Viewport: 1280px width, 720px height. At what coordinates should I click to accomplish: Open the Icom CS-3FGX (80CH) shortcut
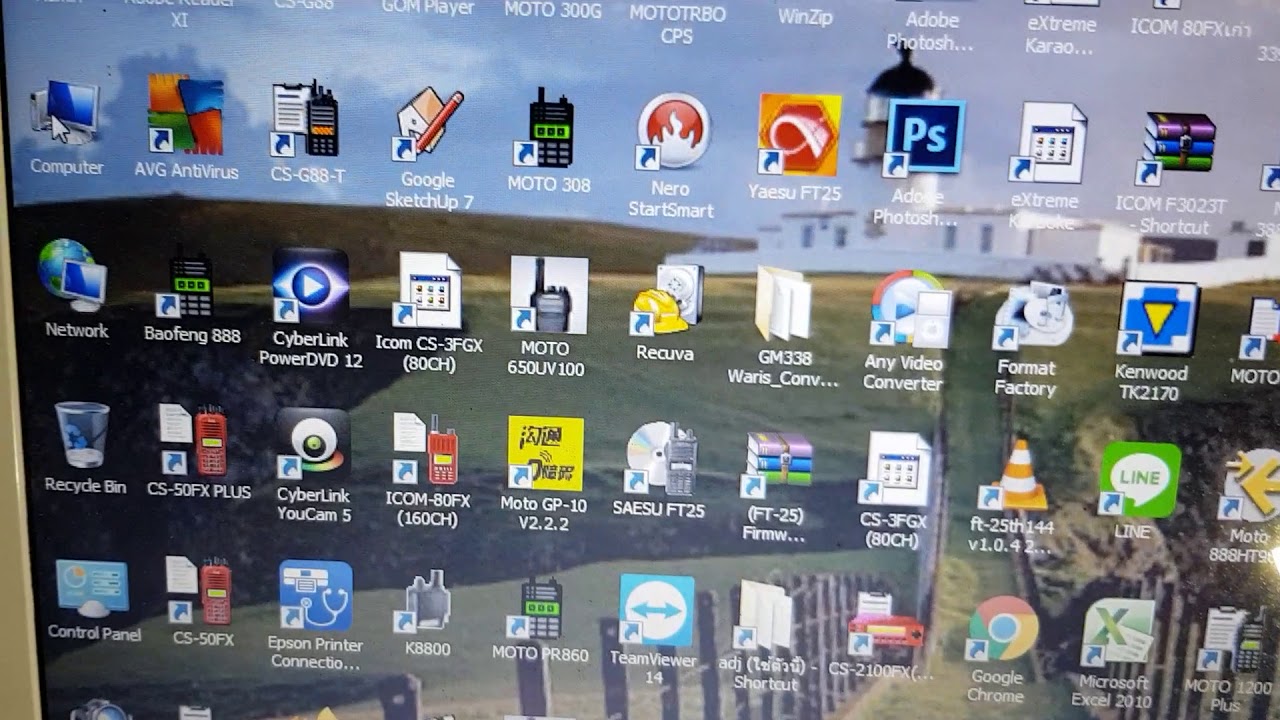coord(430,291)
